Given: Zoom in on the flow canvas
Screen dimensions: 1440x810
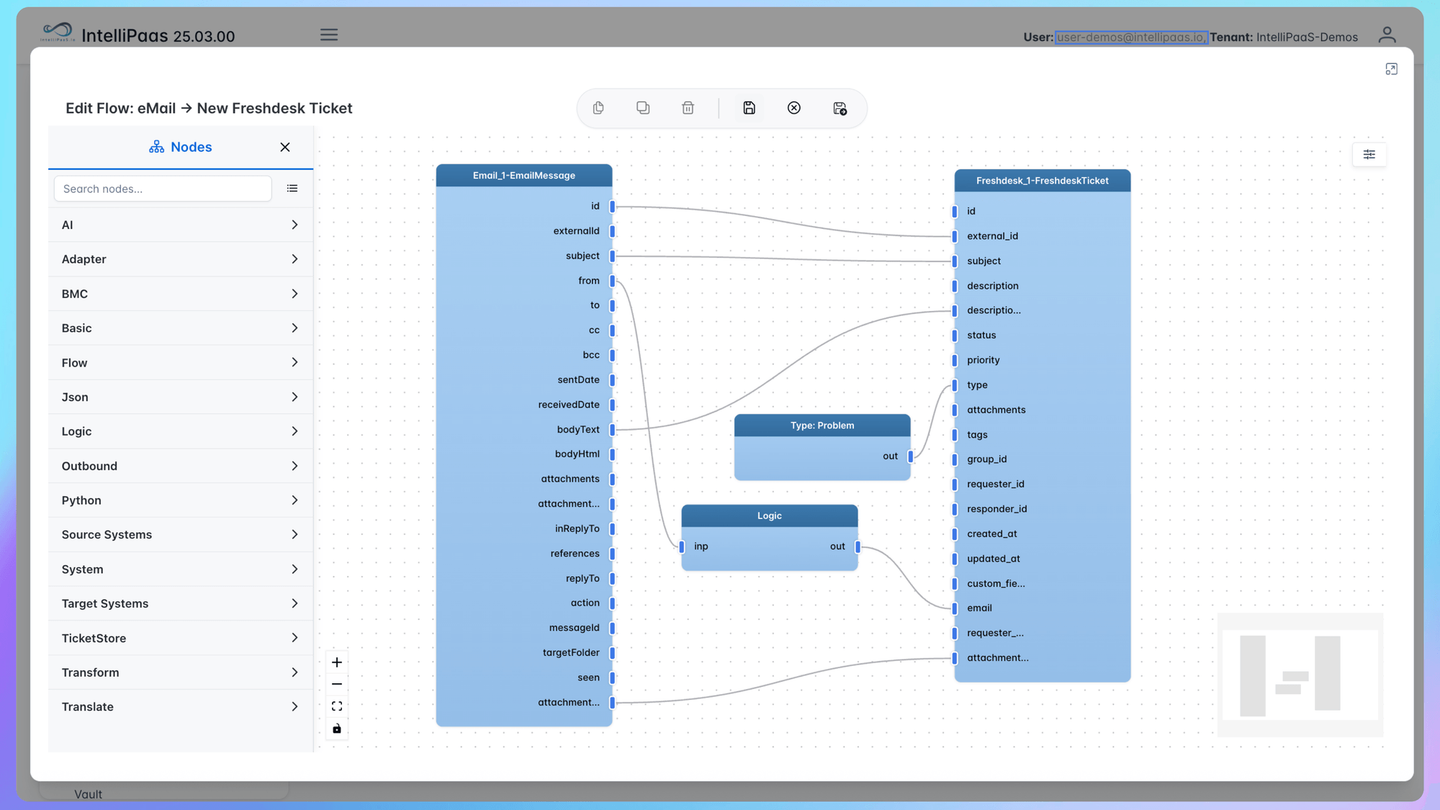Looking at the screenshot, I should [x=337, y=662].
